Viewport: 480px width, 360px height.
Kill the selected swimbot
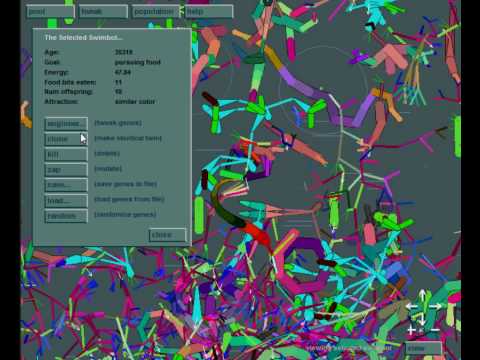point(66,154)
